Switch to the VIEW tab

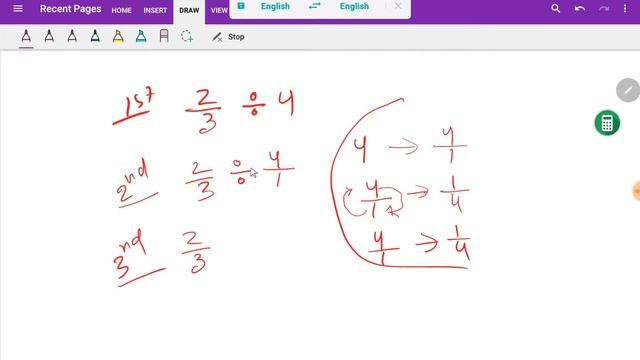219,11
